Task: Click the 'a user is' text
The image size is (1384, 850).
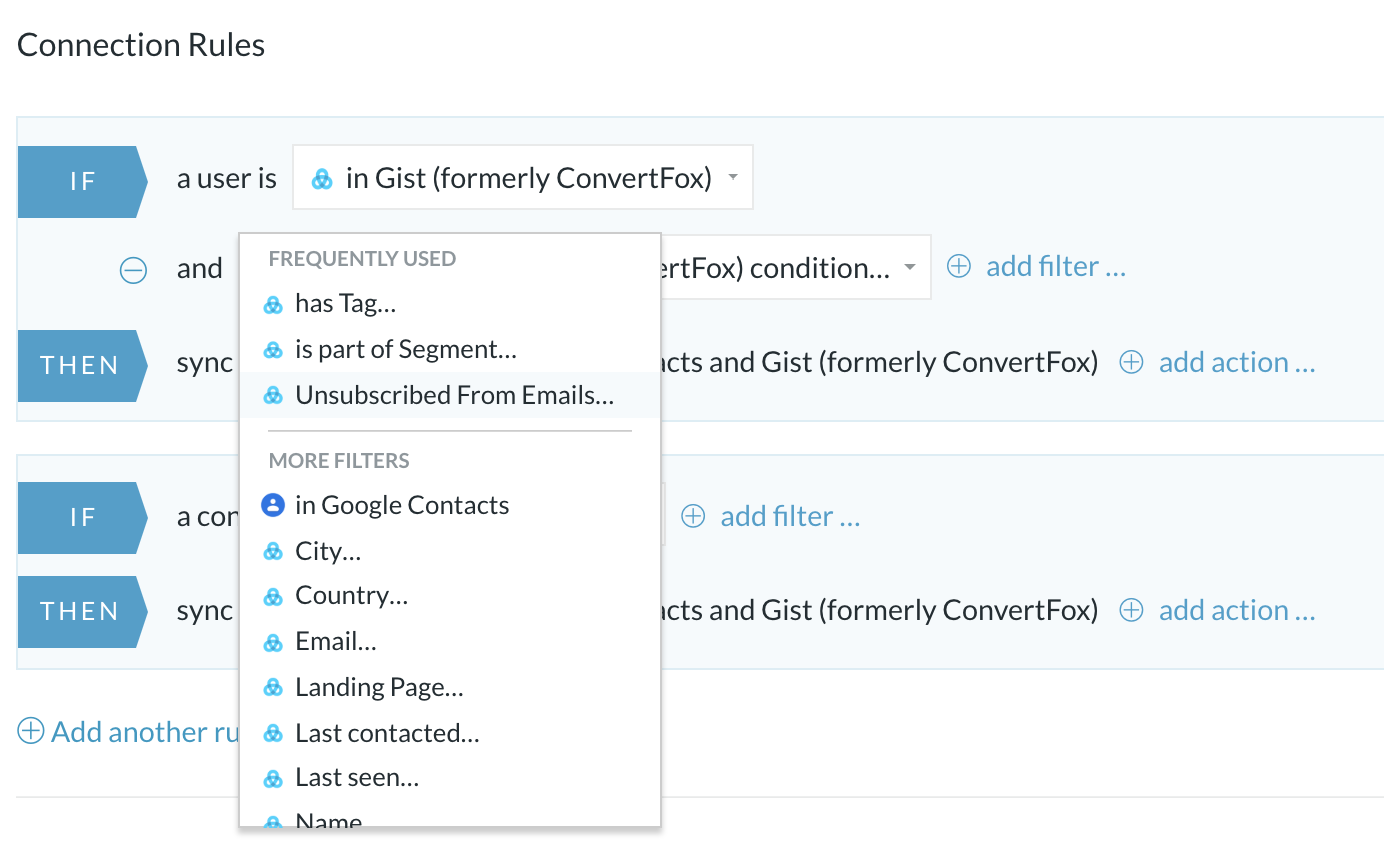Action: pyautogui.click(x=227, y=179)
